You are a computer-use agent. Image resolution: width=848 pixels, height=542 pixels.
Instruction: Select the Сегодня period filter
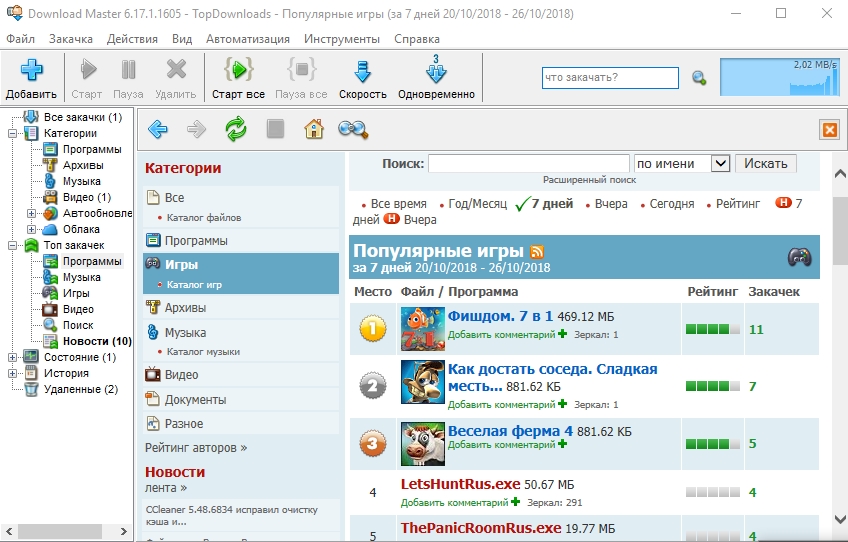tap(672, 204)
